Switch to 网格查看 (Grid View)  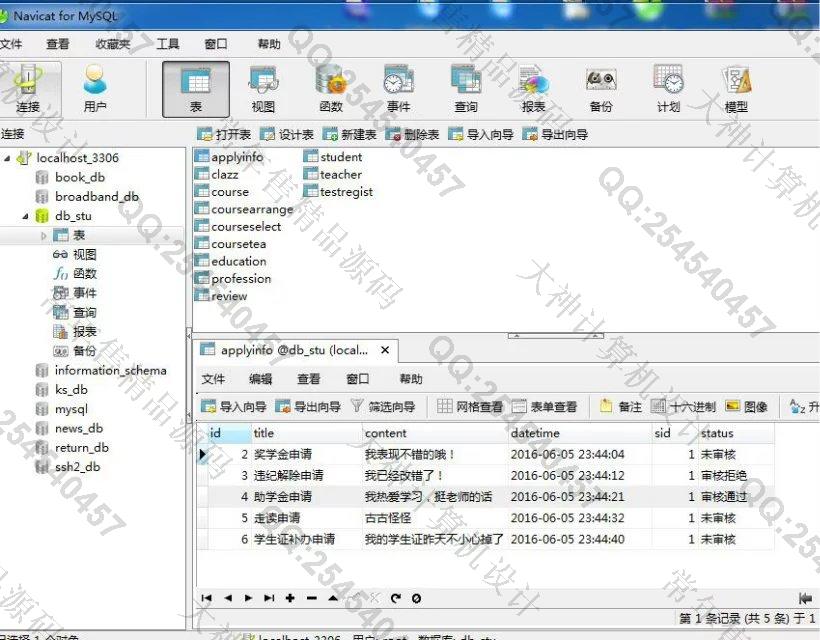click(x=470, y=406)
